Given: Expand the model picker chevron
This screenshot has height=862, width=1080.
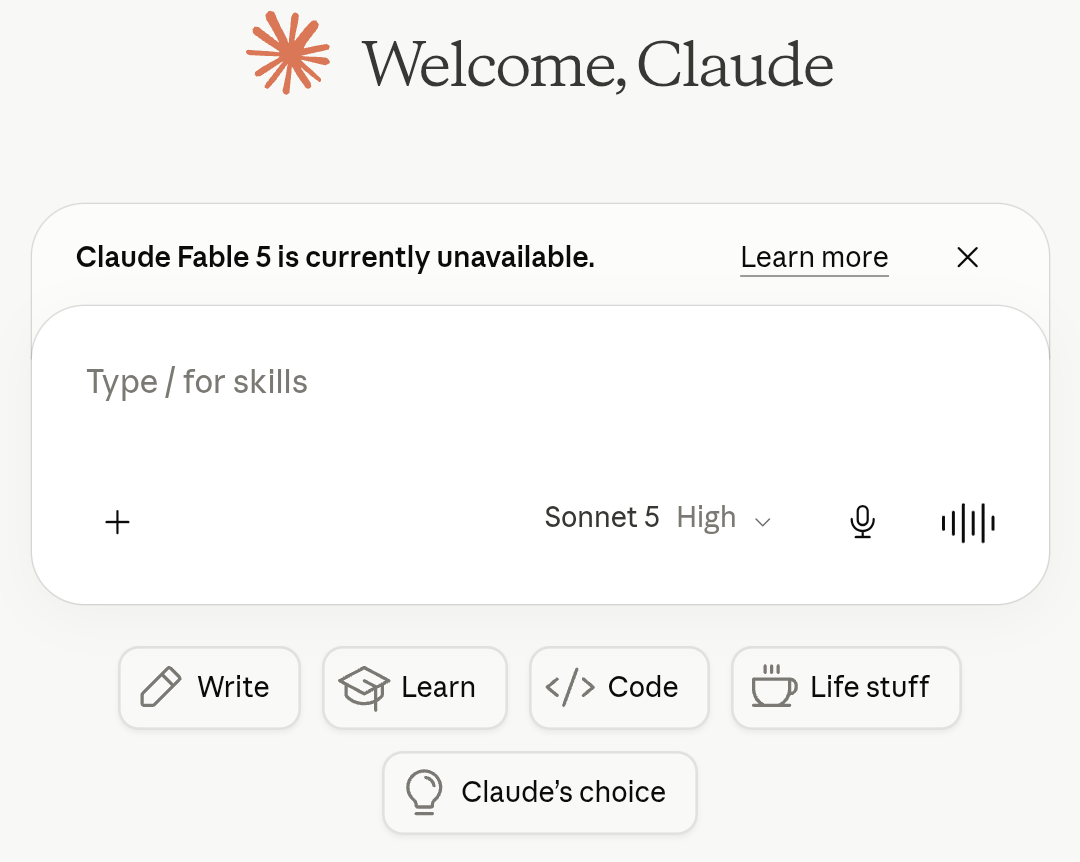Looking at the screenshot, I should click(x=762, y=522).
